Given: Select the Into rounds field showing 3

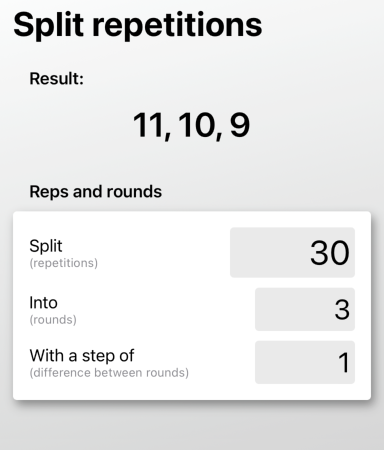Looking at the screenshot, I should (305, 309).
